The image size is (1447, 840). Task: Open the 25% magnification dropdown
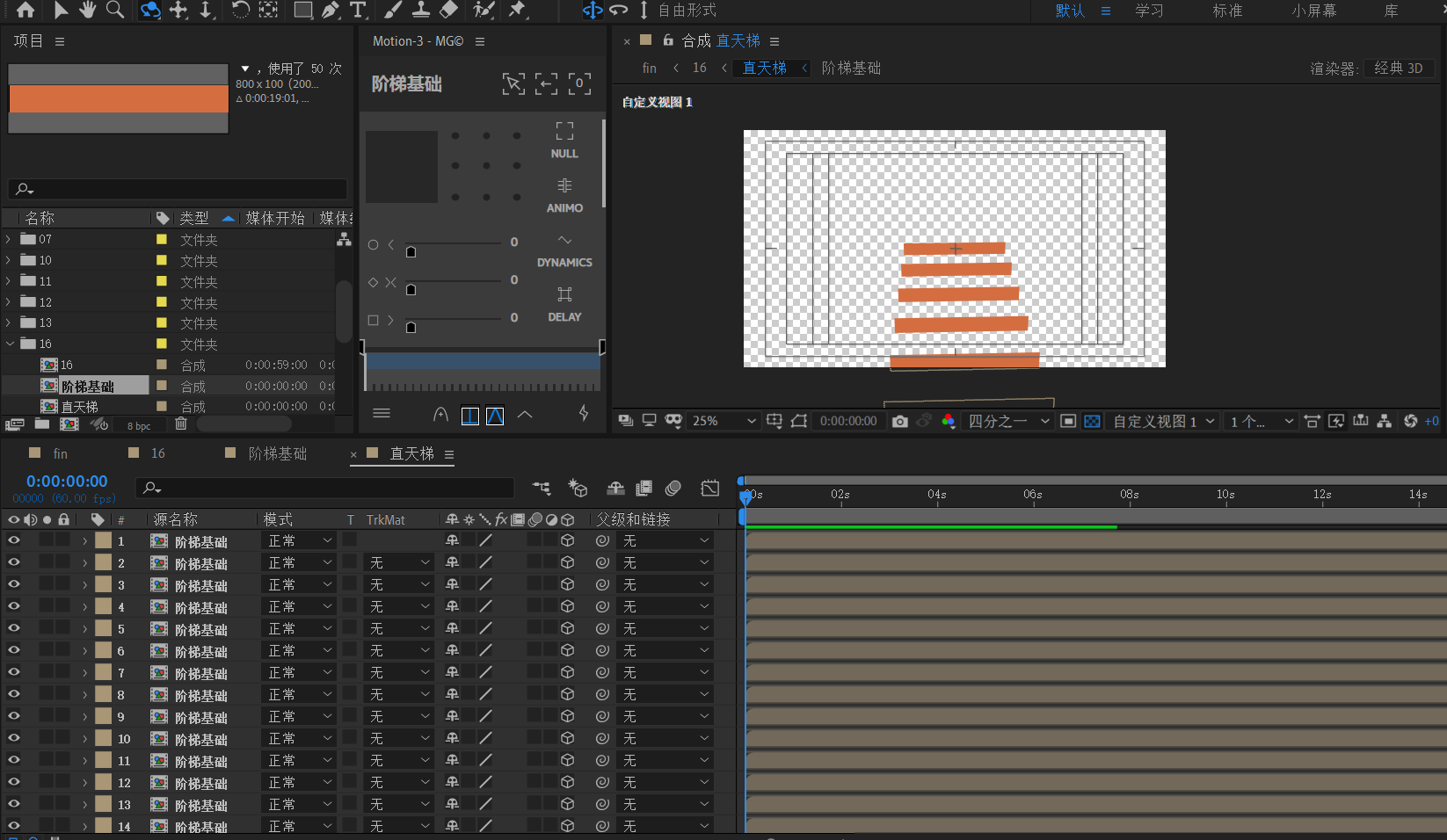coord(723,421)
